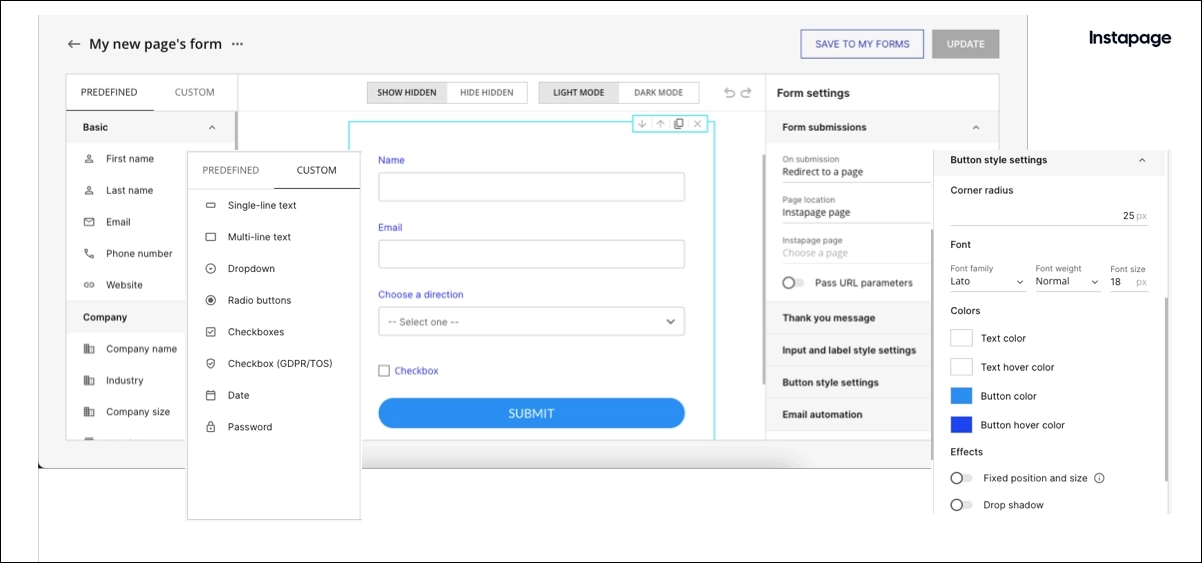Open the Text color swatch

coord(961,338)
